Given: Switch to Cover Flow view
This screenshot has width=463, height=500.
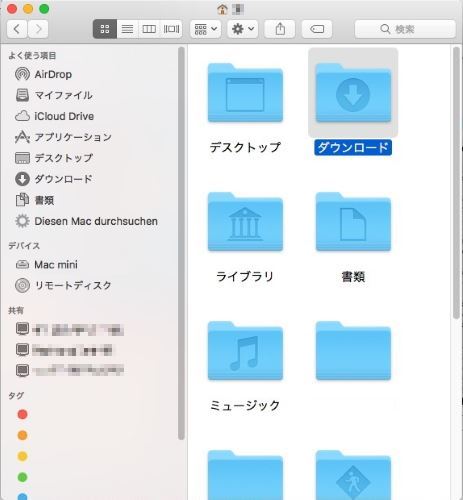Looking at the screenshot, I should pyautogui.click(x=171, y=29).
